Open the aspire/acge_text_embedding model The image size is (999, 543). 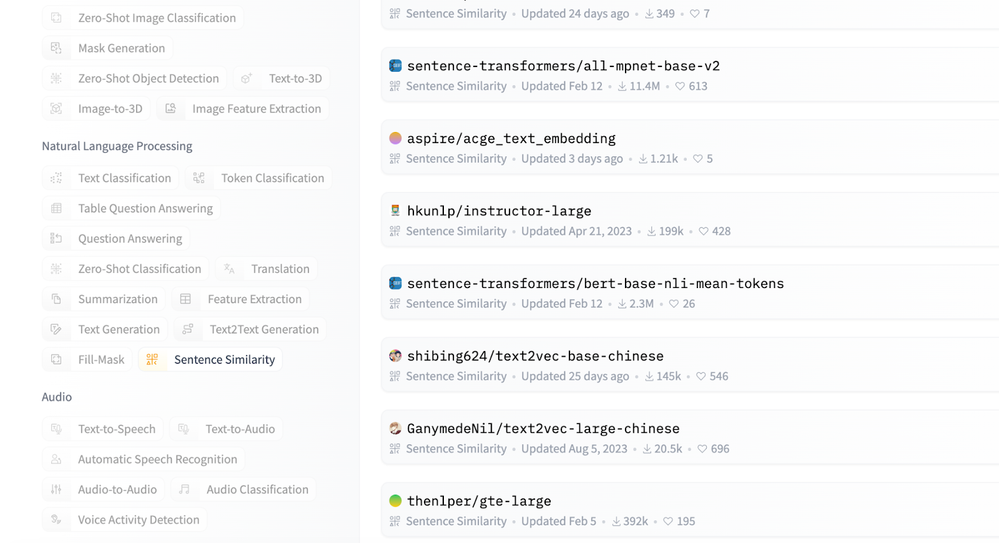(511, 138)
